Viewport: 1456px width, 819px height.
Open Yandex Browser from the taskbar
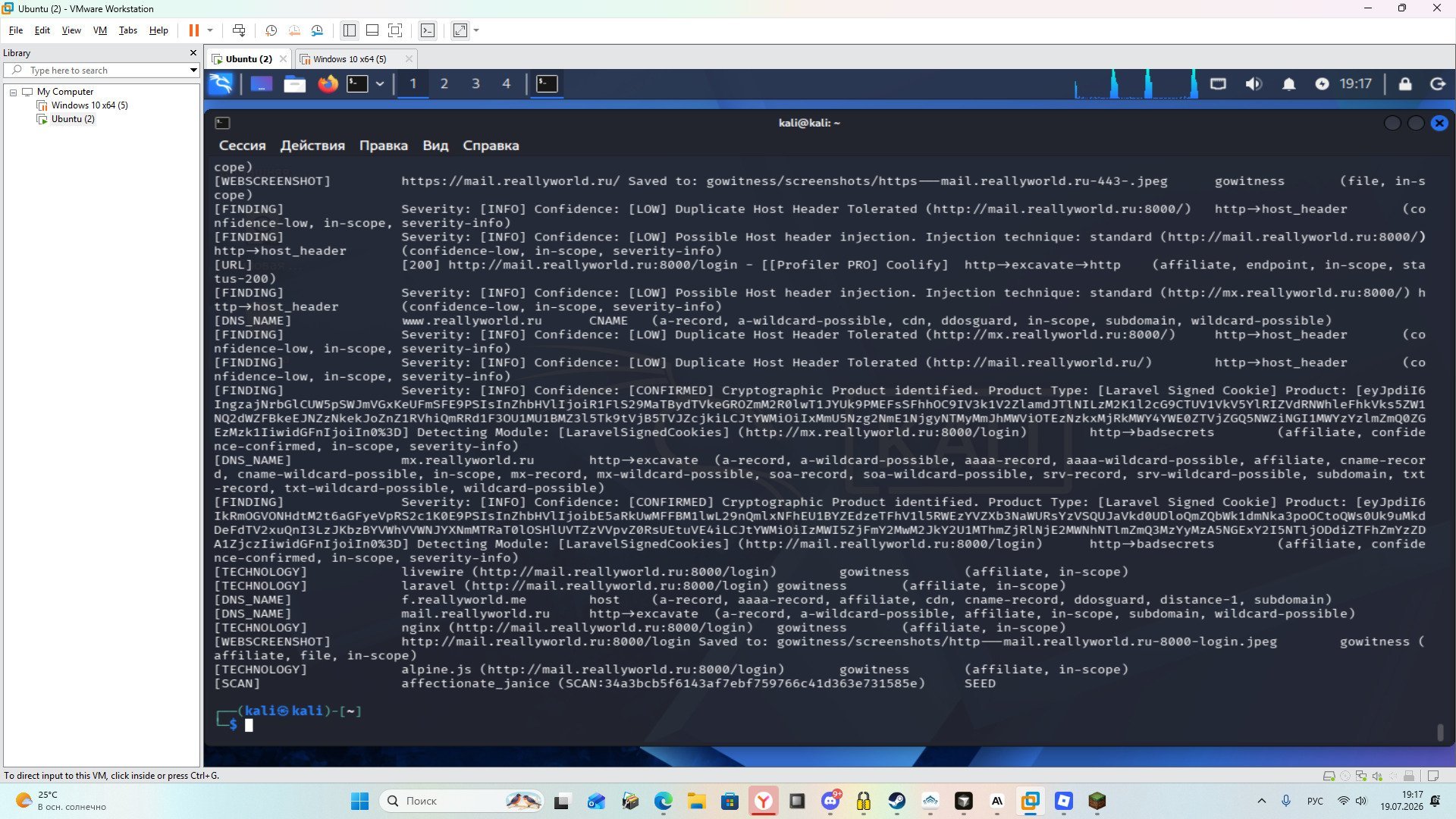tap(764, 801)
